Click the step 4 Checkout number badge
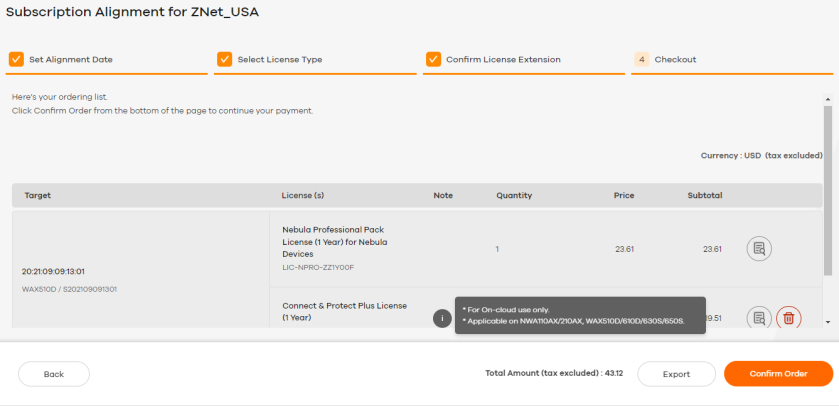839x407 pixels. point(642,59)
